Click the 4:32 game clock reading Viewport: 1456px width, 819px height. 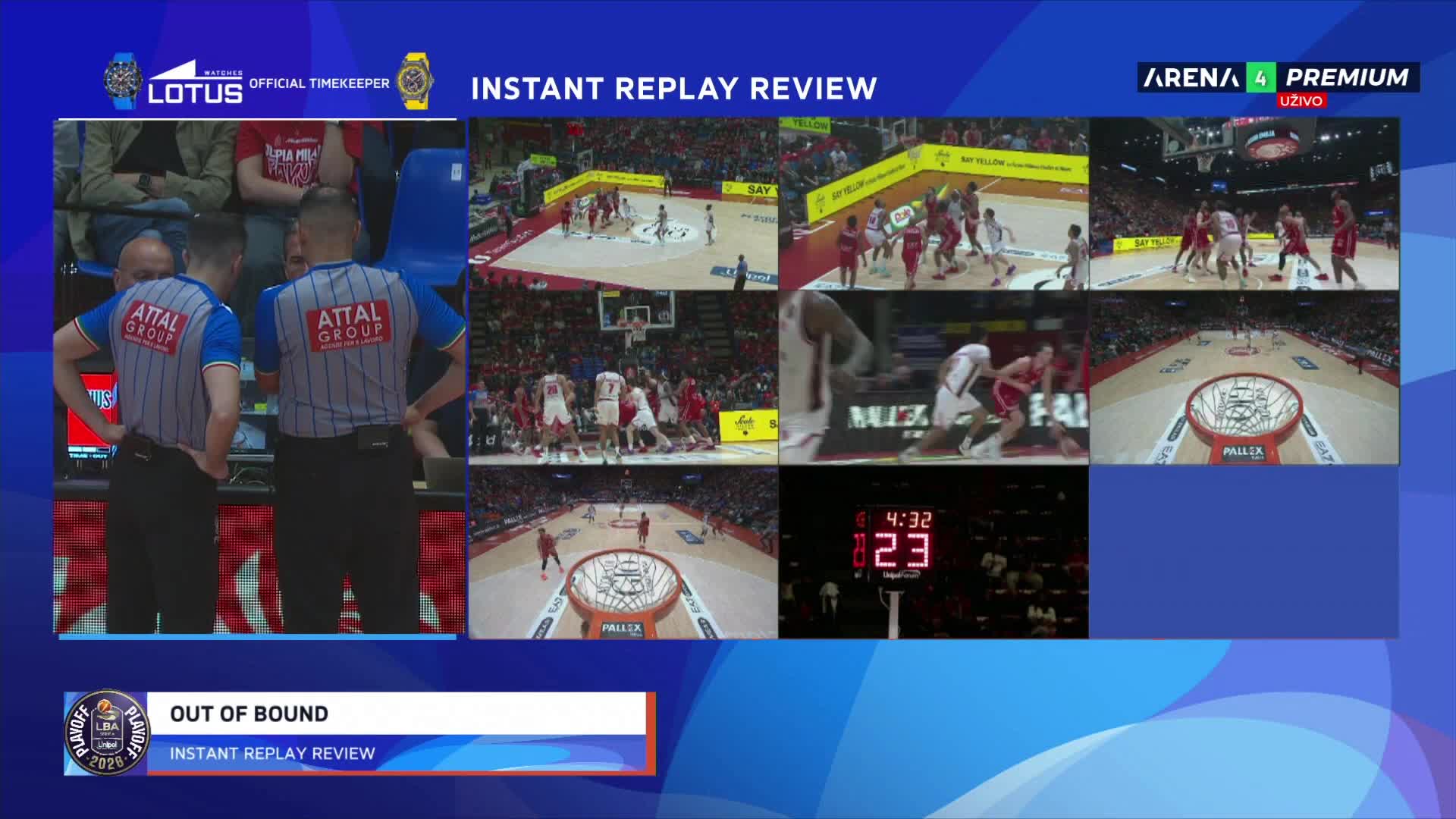pyautogui.click(x=908, y=519)
